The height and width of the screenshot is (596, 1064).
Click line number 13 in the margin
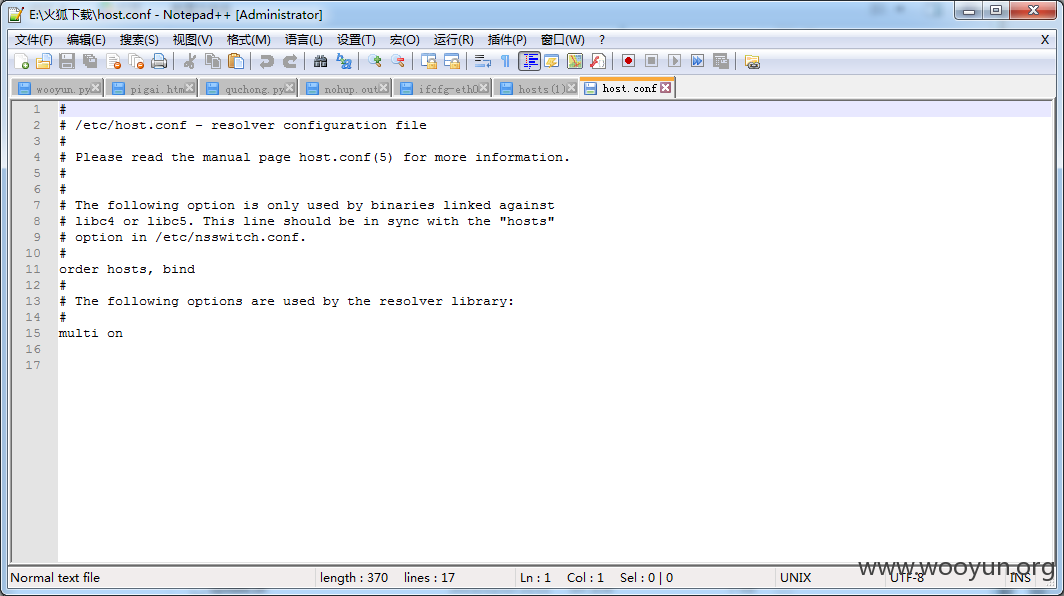(33, 301)
